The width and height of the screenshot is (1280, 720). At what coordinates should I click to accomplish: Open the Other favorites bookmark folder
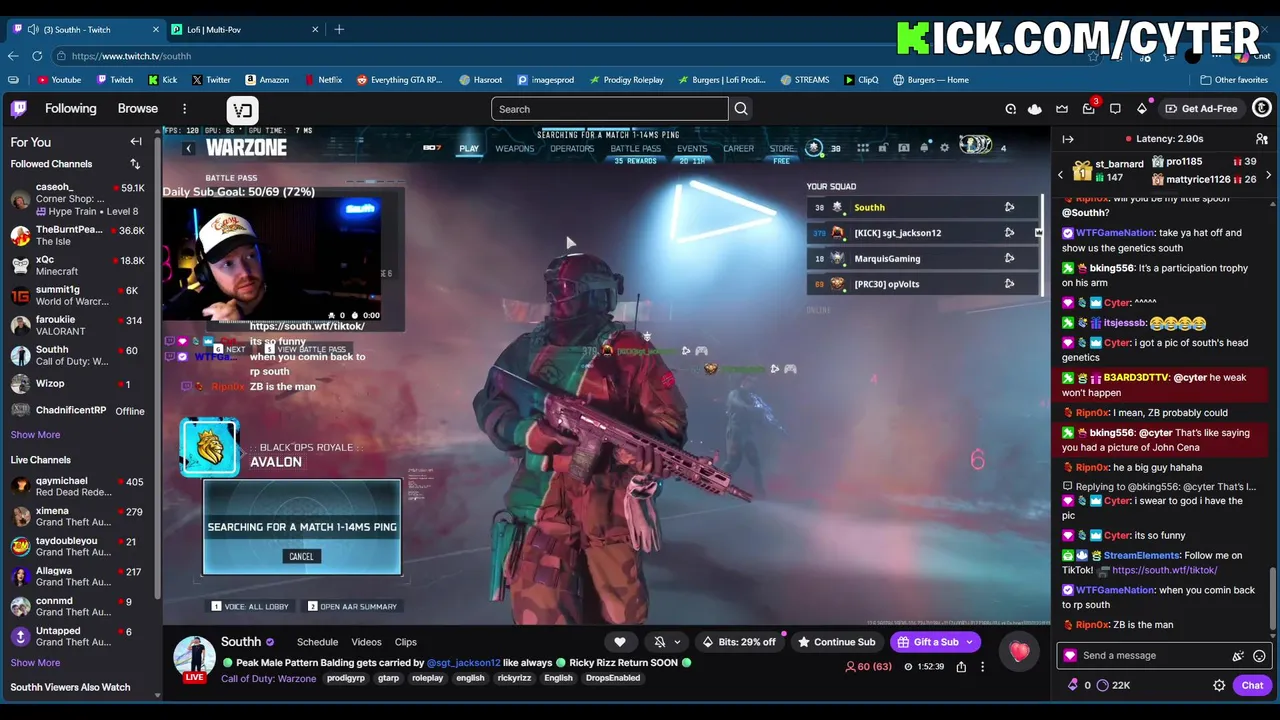pyautogui.click(x=1233, y=80)
